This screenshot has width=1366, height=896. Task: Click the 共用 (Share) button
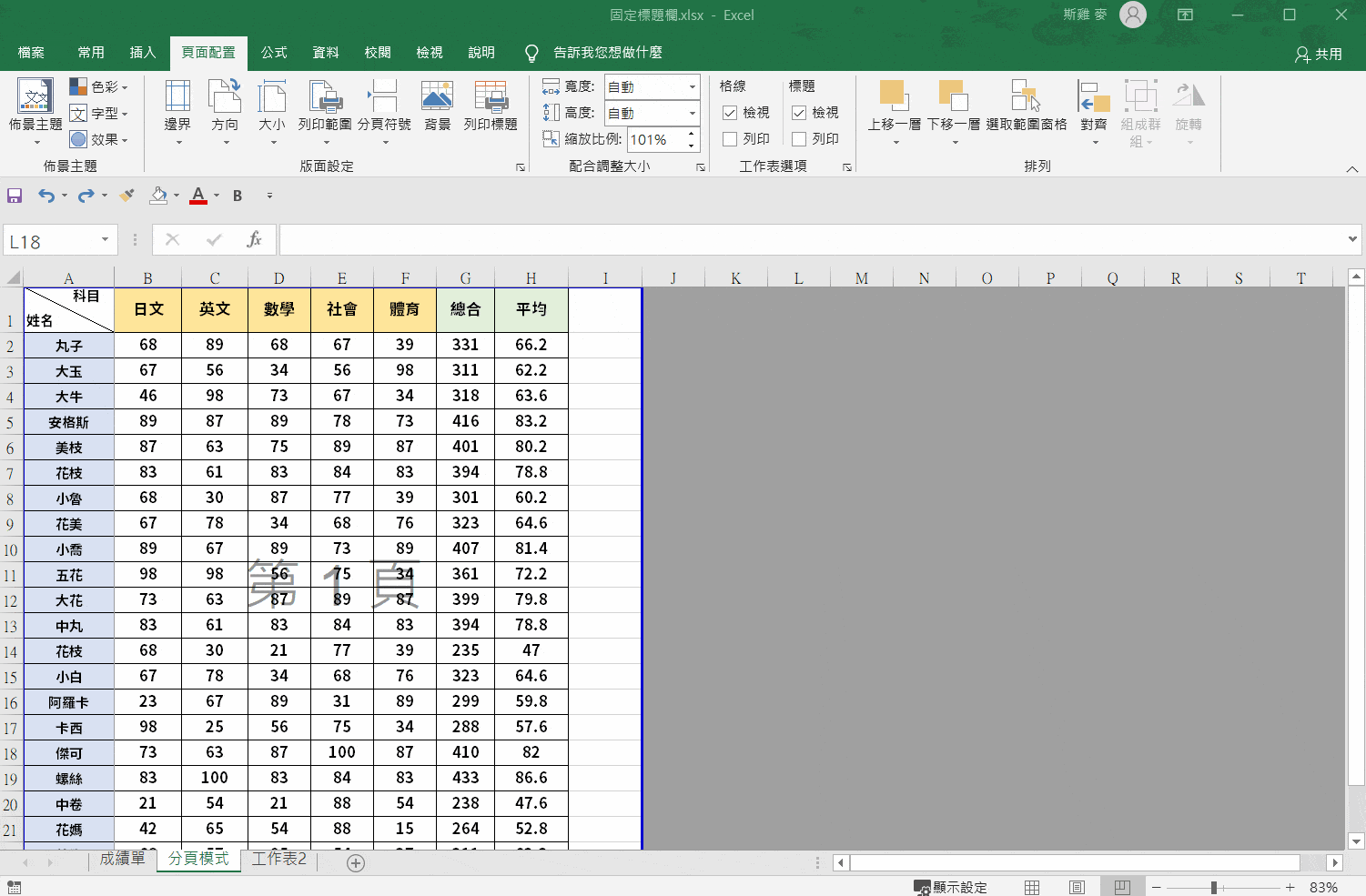pyautogui.click(x=1320, y=53)
